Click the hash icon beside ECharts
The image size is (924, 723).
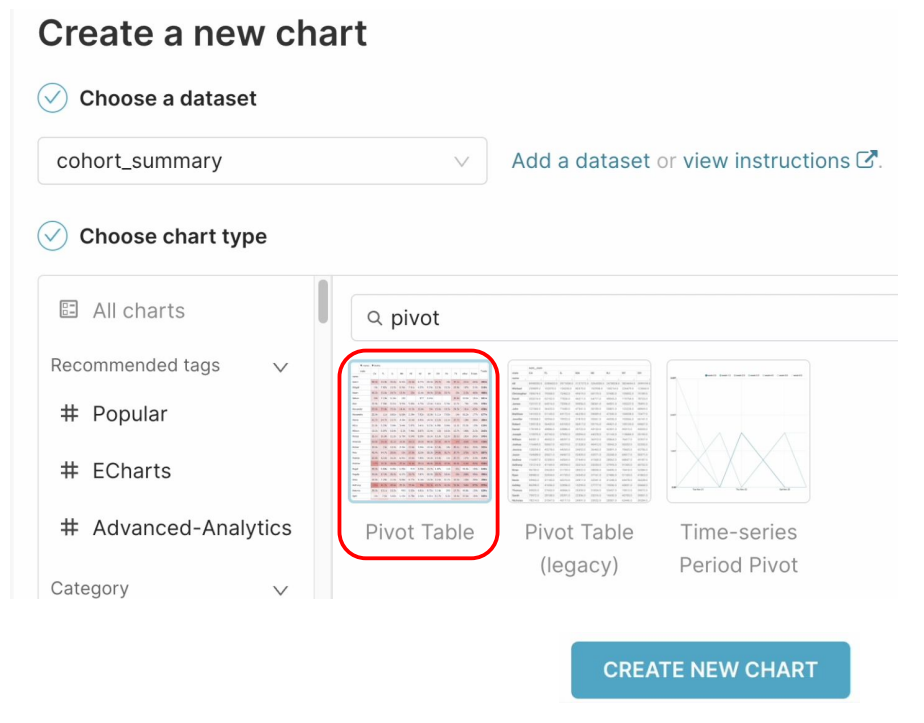(69, 471)
